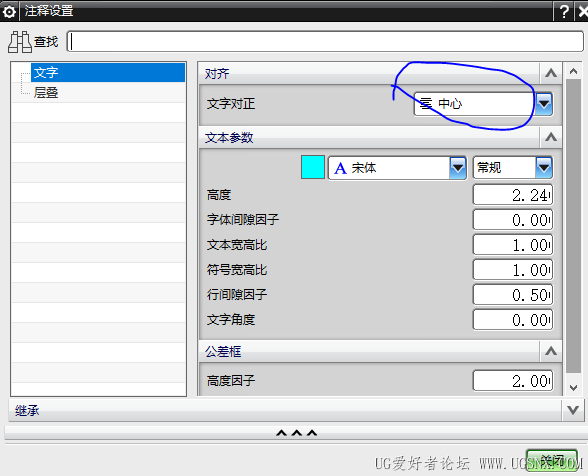
Task: Click the binoculars find icon
Action: (x=20, y=42)
